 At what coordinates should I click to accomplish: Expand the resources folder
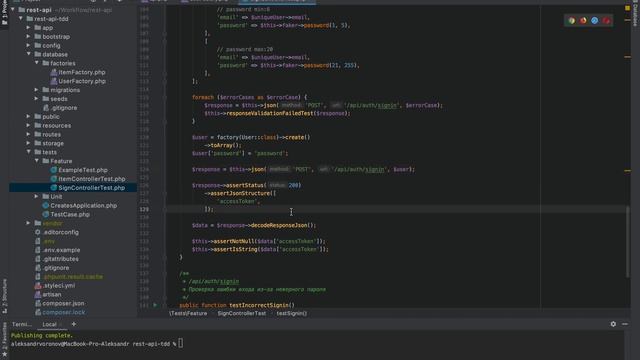tap(29, 125)
